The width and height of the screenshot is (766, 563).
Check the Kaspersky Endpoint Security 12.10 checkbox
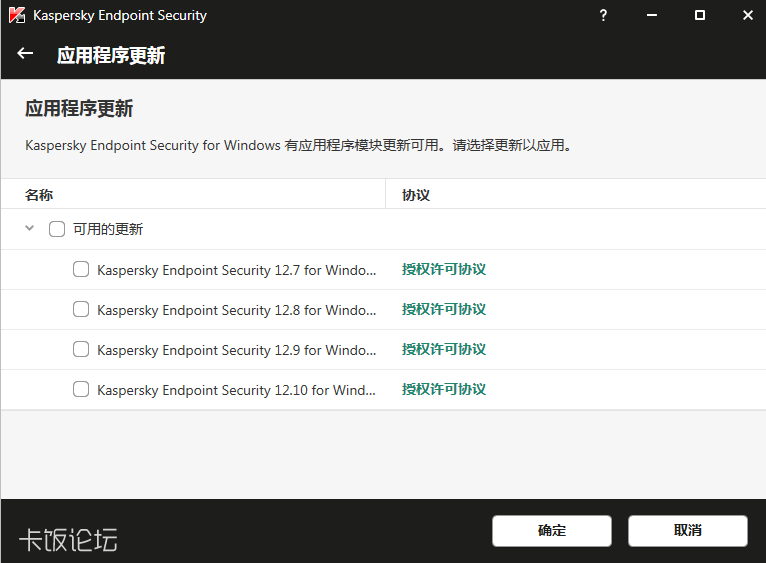coord(81,390)
